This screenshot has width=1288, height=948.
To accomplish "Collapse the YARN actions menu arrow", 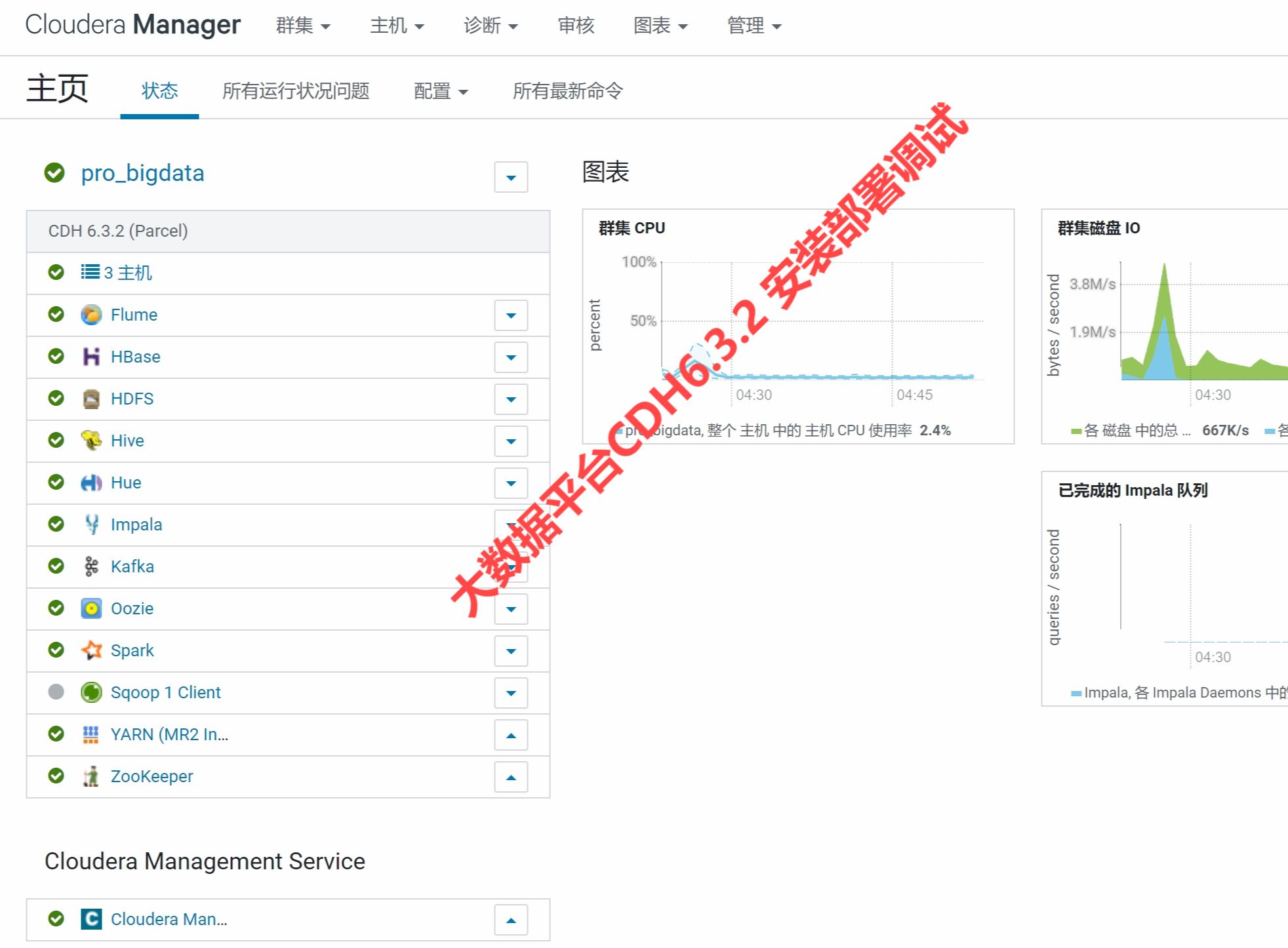I will tap(511, 735).
